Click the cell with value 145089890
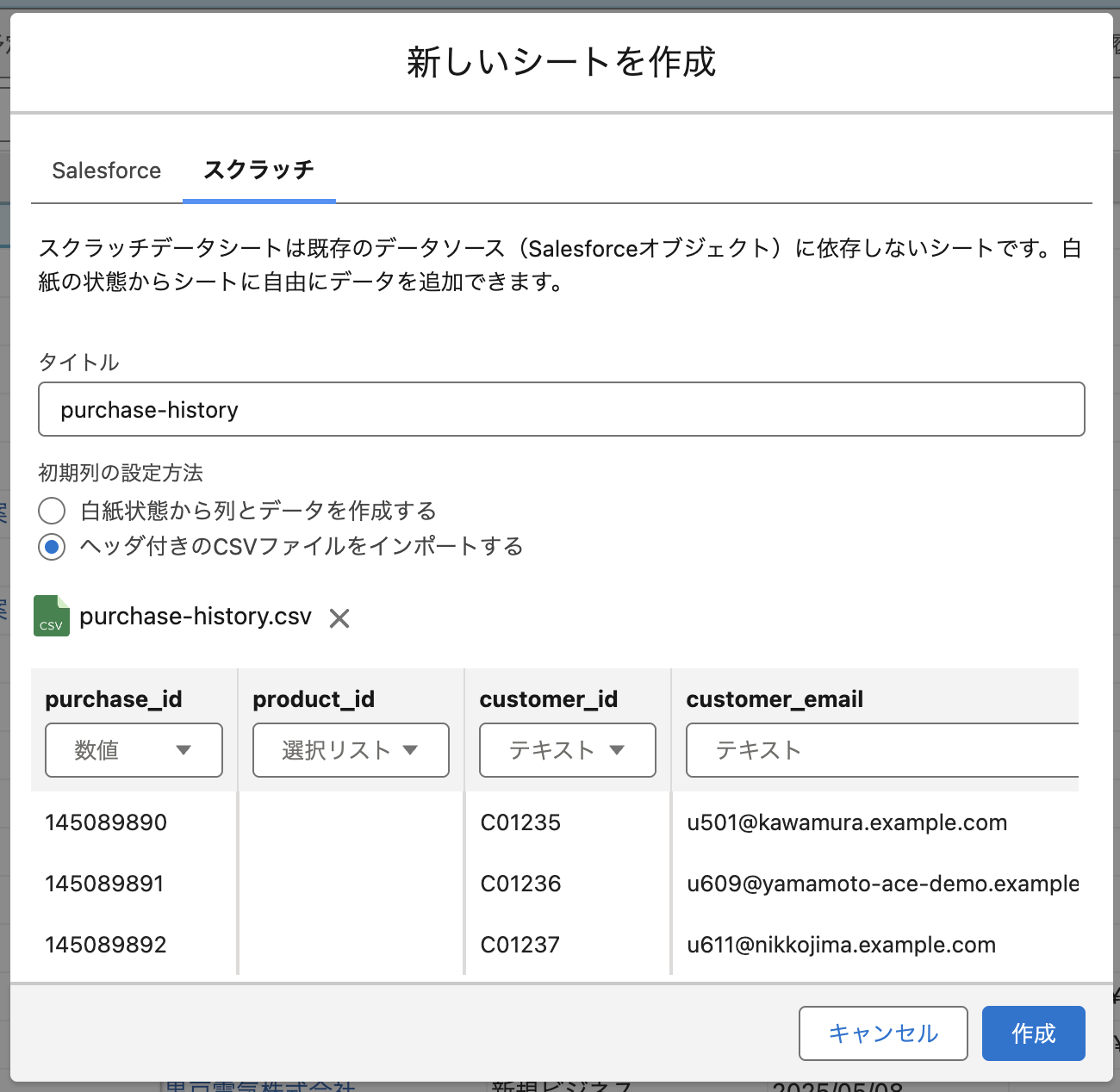This screenshot has height=1092, width=1120. [106, 822]
